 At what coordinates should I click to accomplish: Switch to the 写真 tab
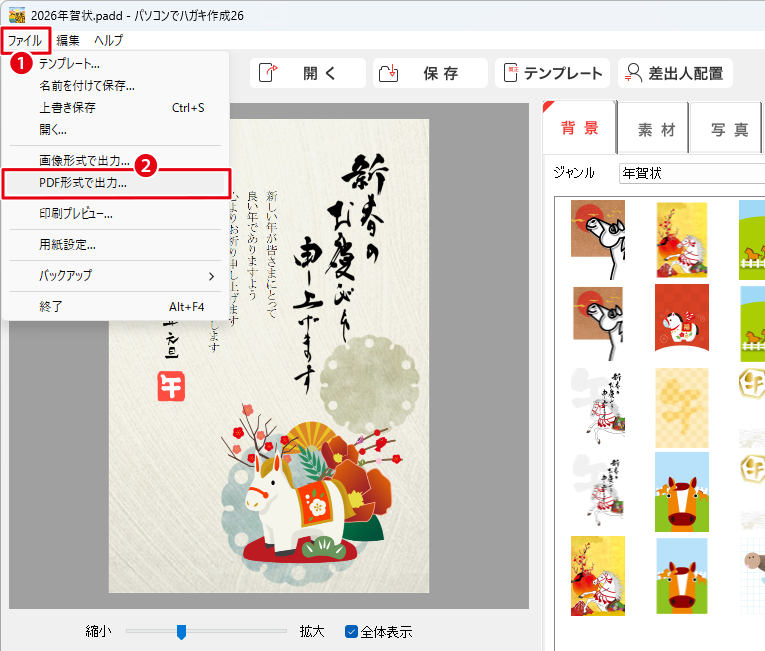tap(729, 130)
